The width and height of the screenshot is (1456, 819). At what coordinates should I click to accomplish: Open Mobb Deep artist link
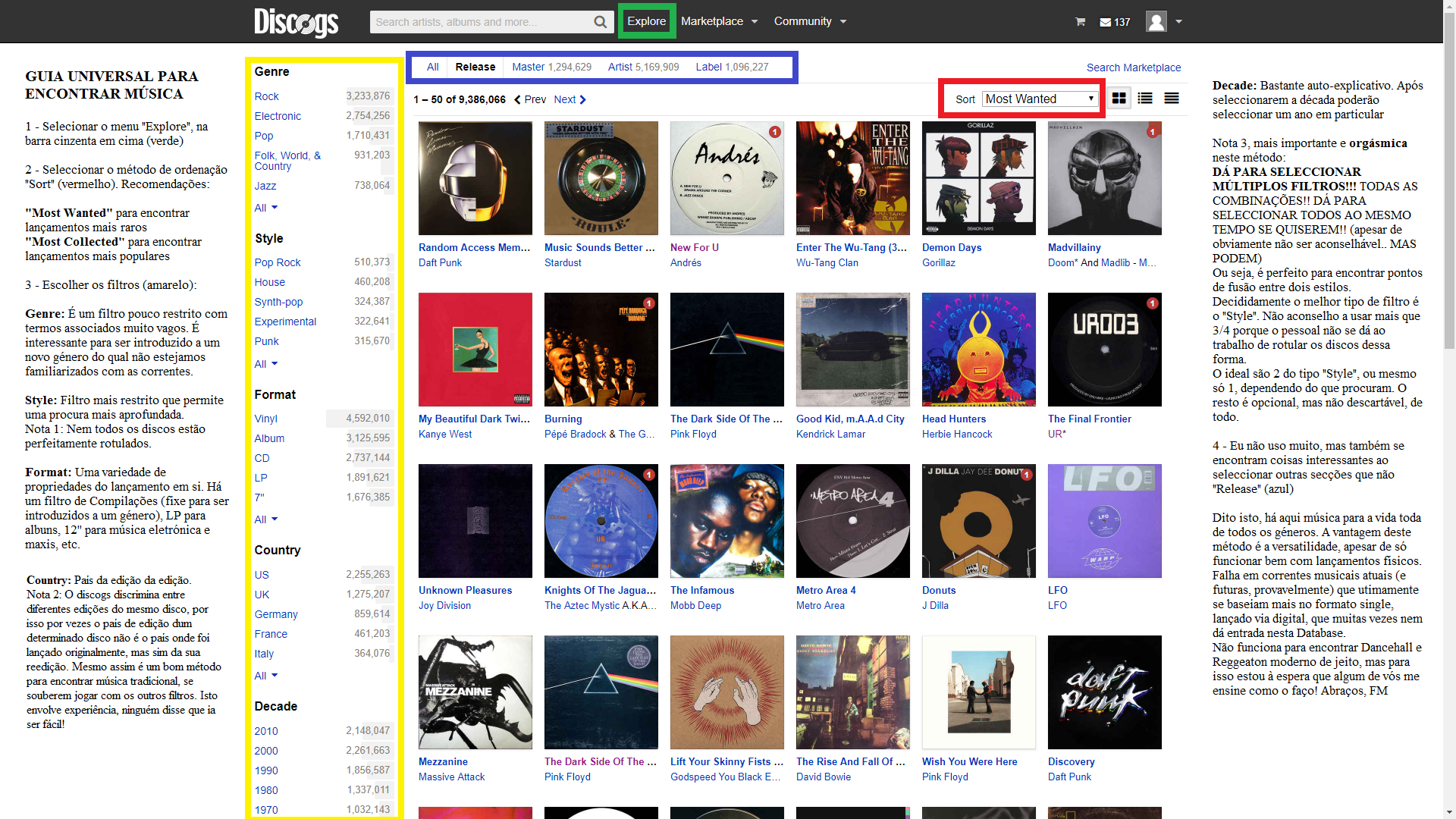695,606
